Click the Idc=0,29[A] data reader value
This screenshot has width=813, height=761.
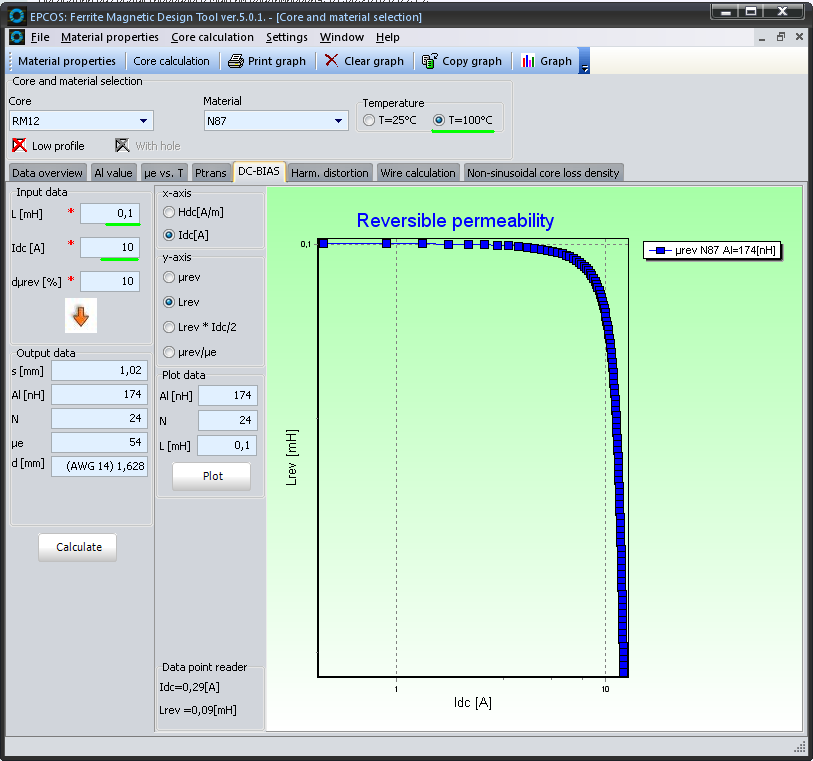click(190, 687)
